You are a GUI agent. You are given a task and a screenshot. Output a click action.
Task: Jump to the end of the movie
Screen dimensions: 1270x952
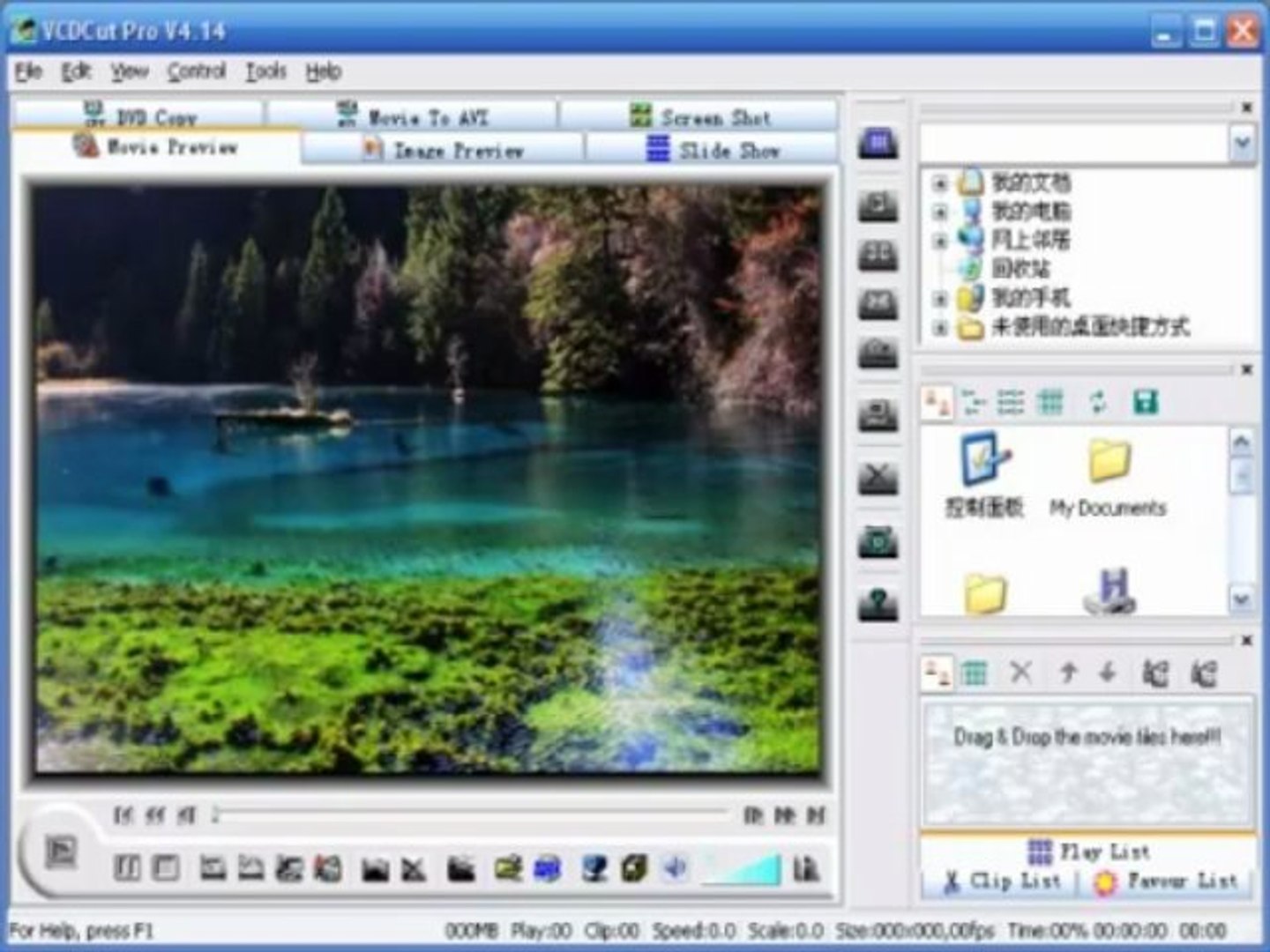tap(816, 816)
